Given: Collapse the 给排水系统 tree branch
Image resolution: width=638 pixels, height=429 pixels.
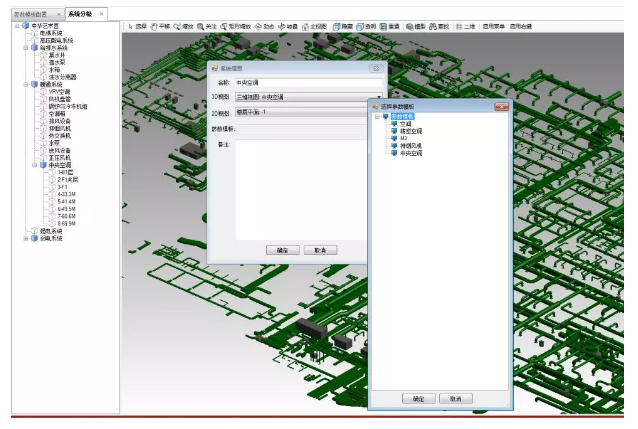Looking at the screenshot, I should pos(18,46).
